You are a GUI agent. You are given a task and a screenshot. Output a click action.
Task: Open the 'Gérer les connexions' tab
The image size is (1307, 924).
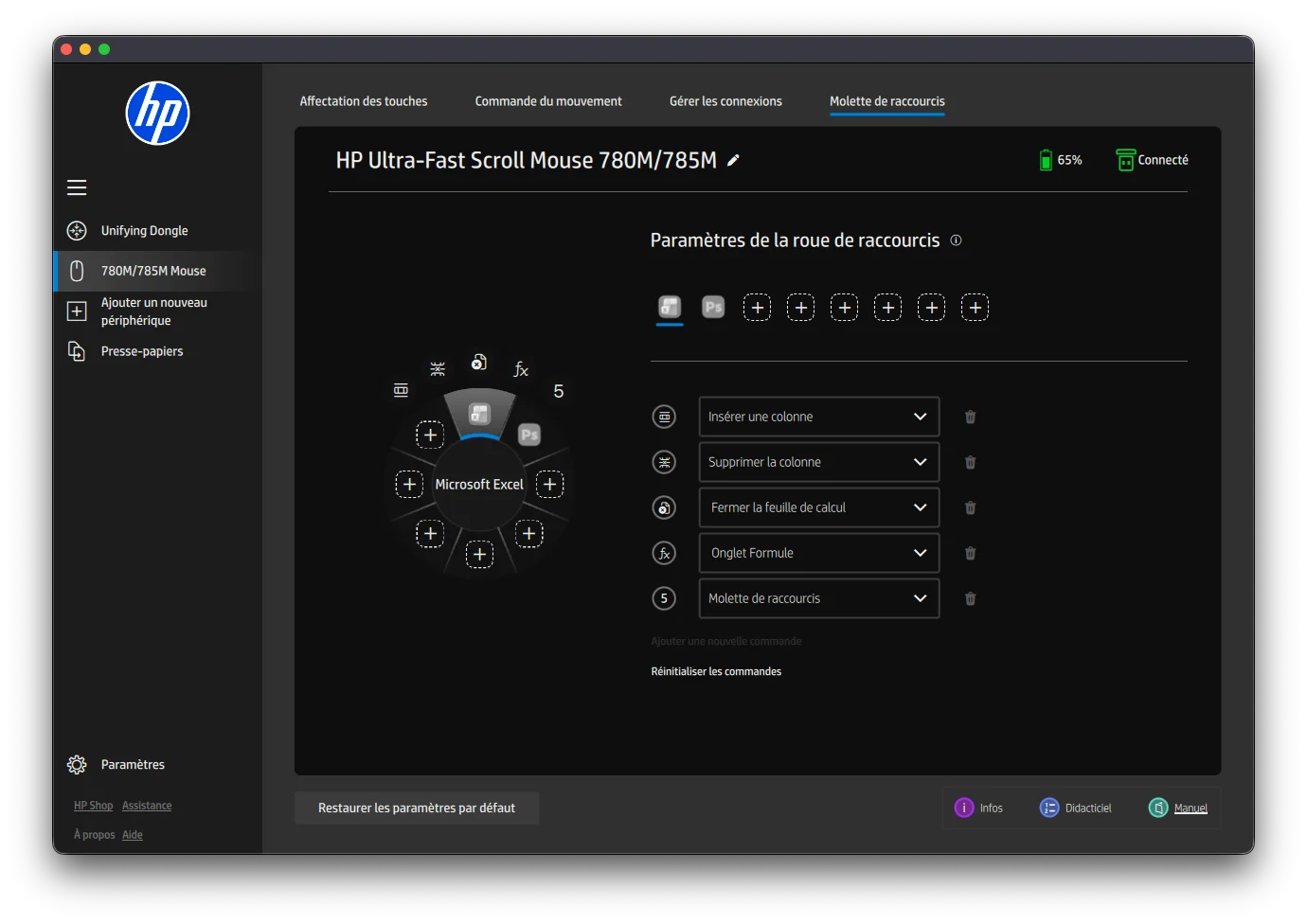(x=725, y=101)
